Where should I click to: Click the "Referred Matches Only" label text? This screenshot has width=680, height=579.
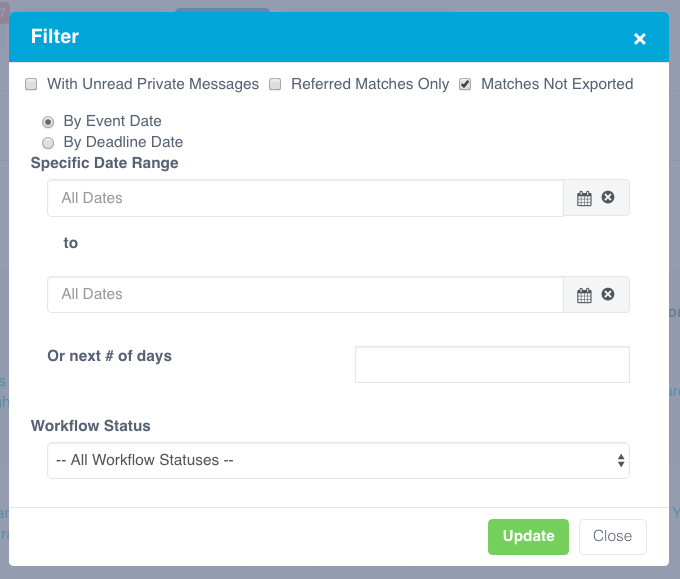pyautogui.click(x=370, y=85)
